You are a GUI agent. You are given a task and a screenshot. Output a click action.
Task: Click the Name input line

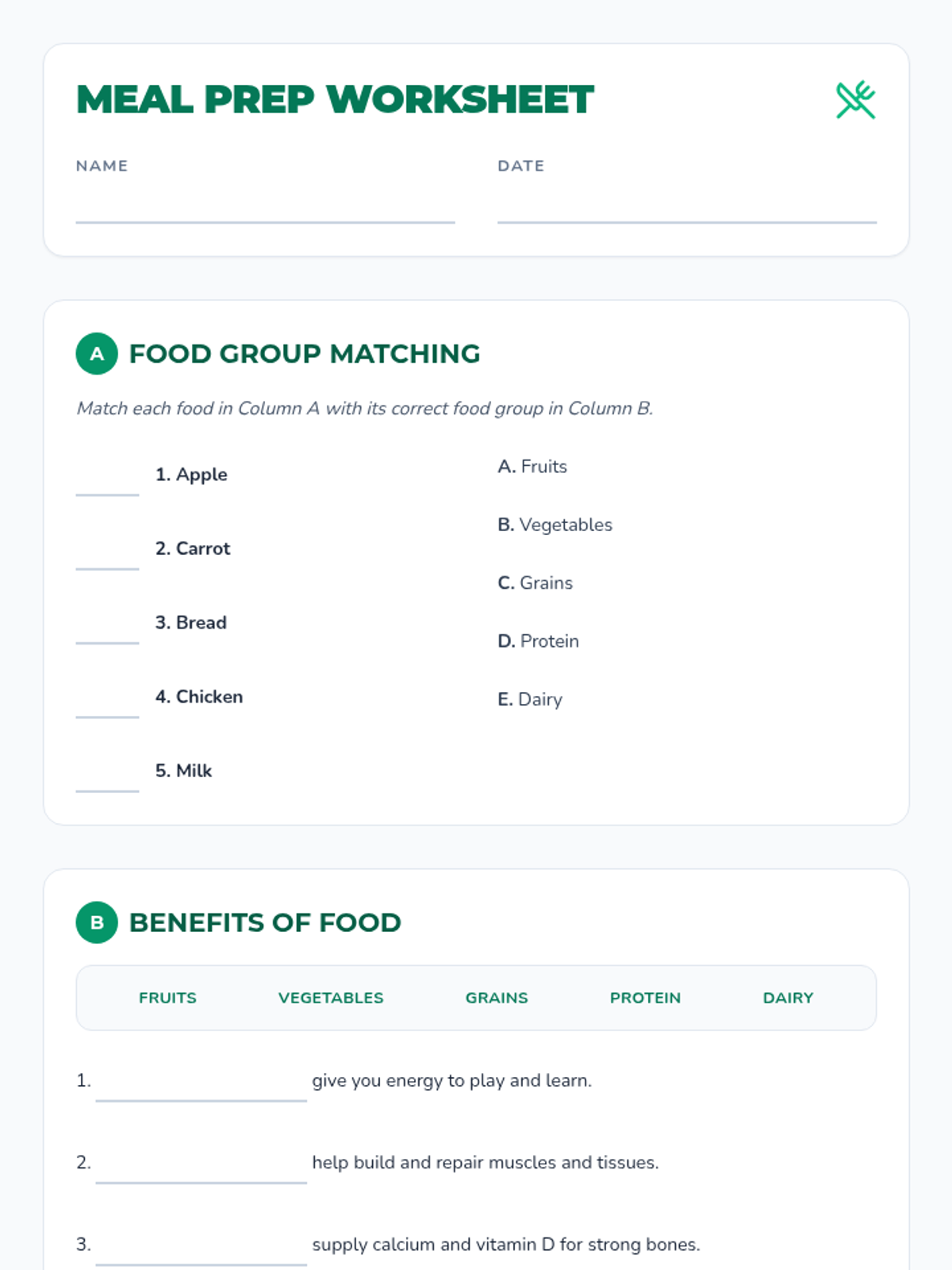tap(265, 206)
